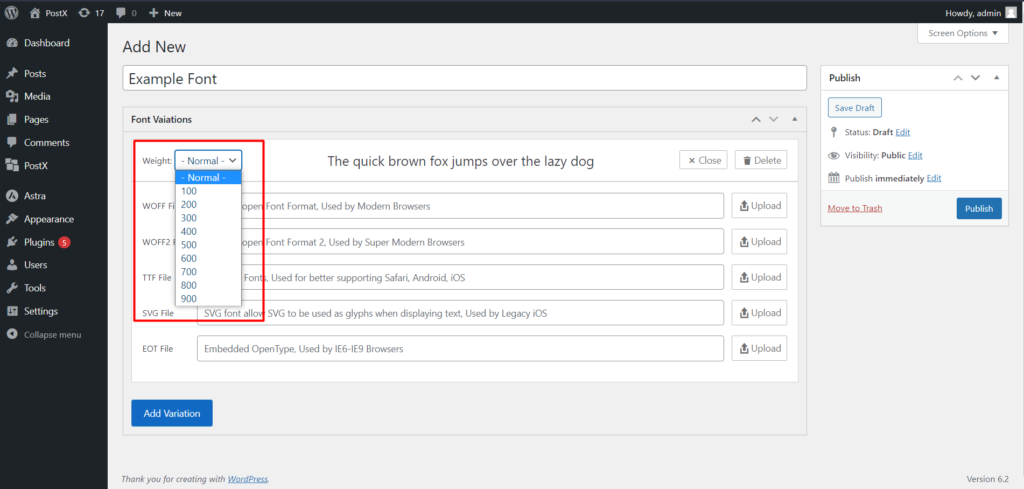Select weight 200 from list

(208, 204)
